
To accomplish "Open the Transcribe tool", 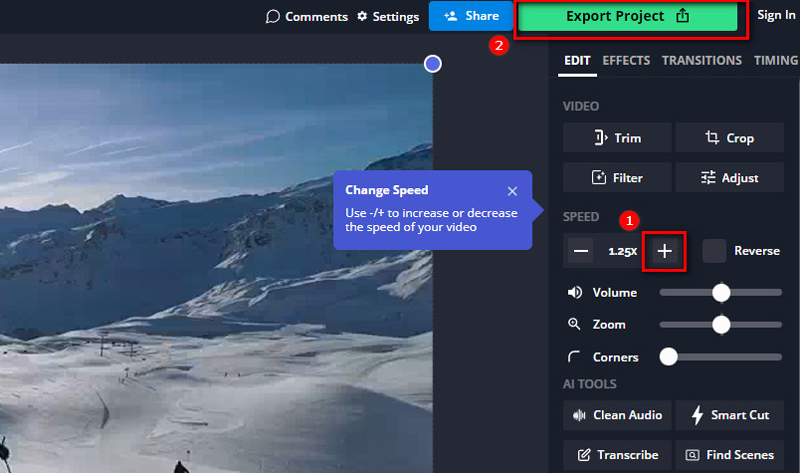I will click(617, 455).
